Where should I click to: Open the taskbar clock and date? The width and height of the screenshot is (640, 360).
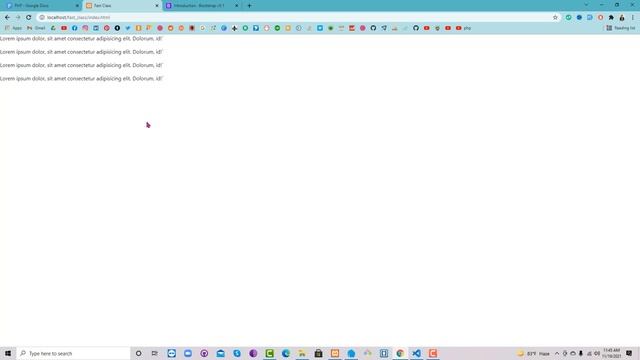[x=611, y=353]
